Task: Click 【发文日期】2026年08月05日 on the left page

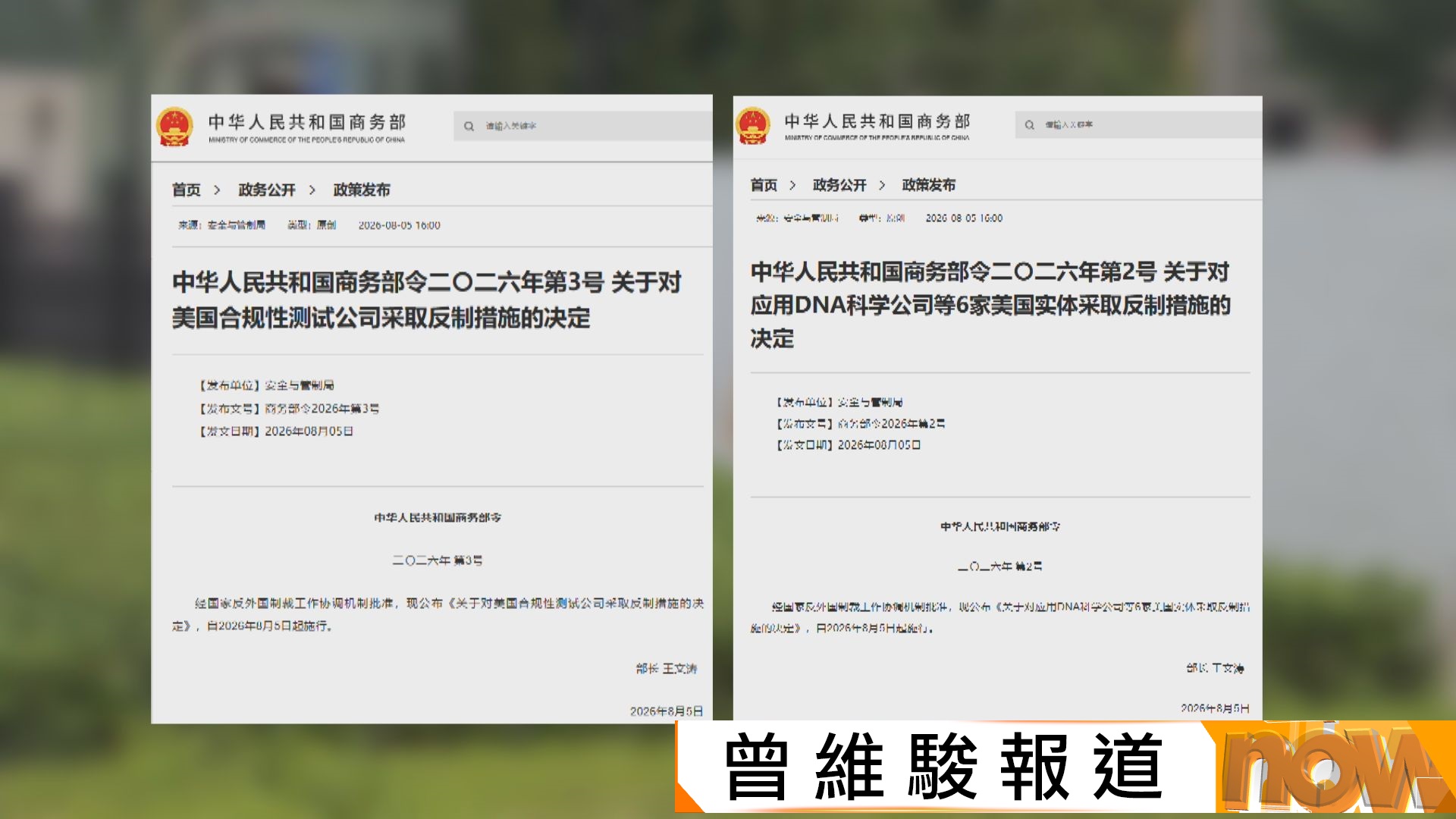Action: point(275,431)
